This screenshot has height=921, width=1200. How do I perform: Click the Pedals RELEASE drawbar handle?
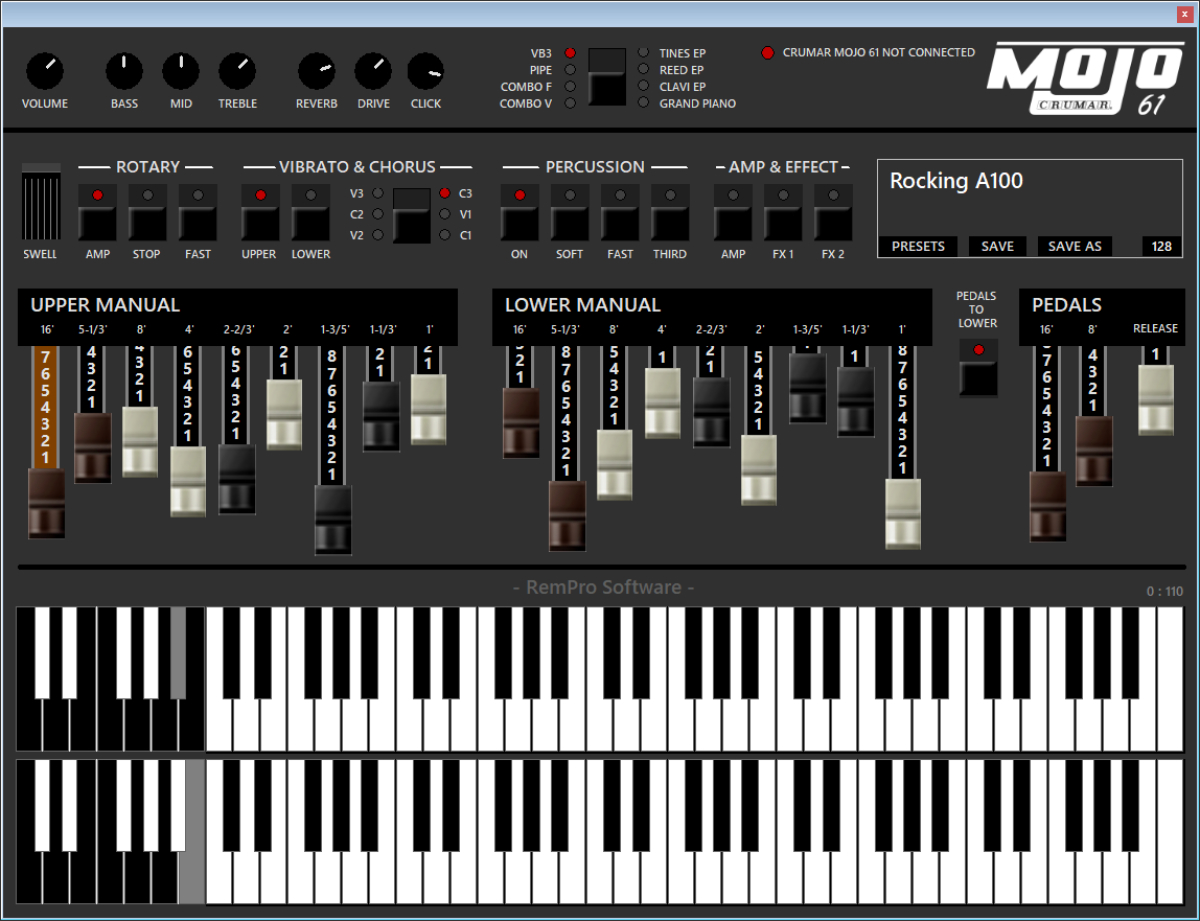[1156, 400]
